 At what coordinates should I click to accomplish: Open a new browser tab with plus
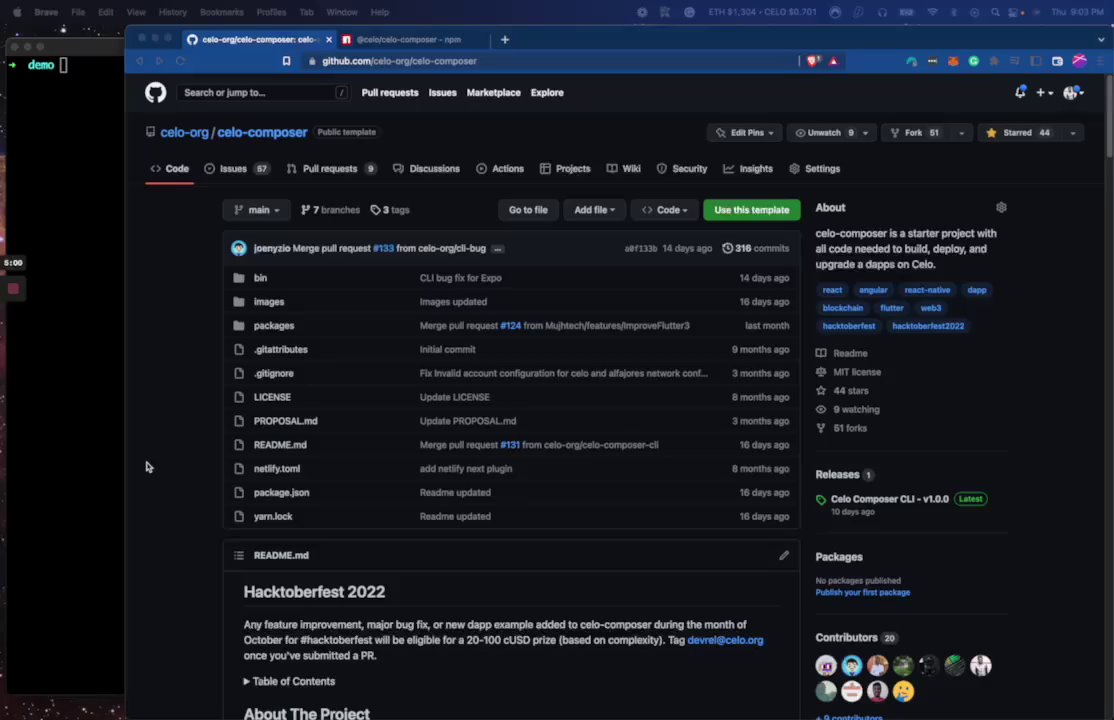(x=504, y=40)
